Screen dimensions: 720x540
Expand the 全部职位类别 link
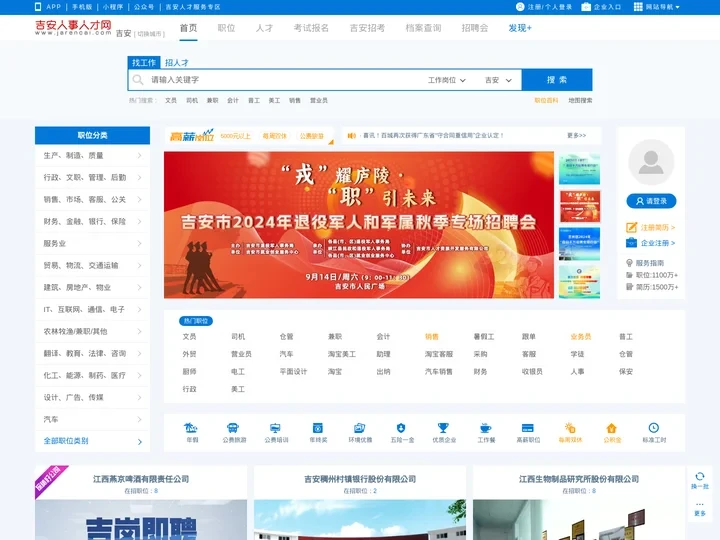[92, 441]
